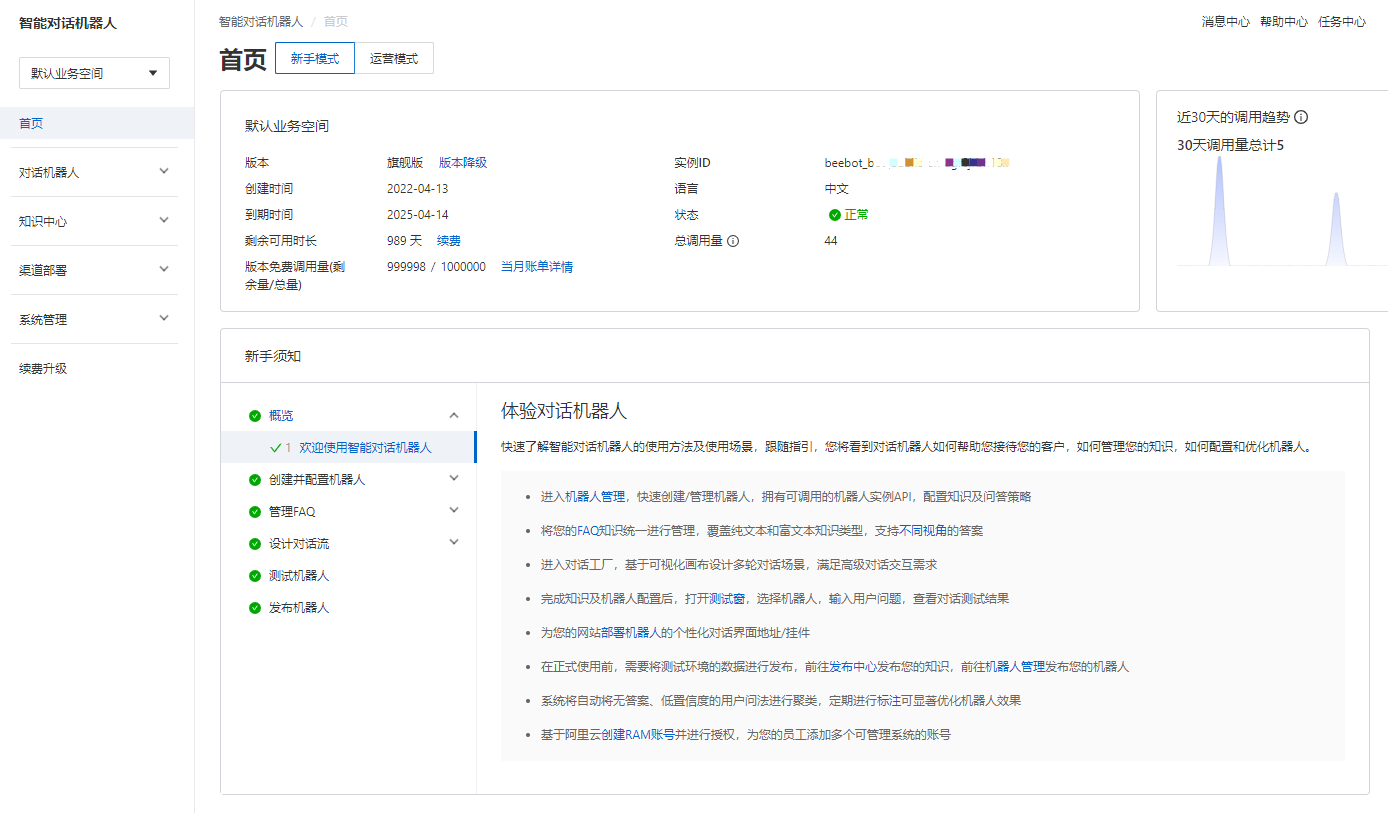Click the 不同视角 link
The height and width of the screenshot is (813, 1388).
pyautogui.click(x=922, y=531)
